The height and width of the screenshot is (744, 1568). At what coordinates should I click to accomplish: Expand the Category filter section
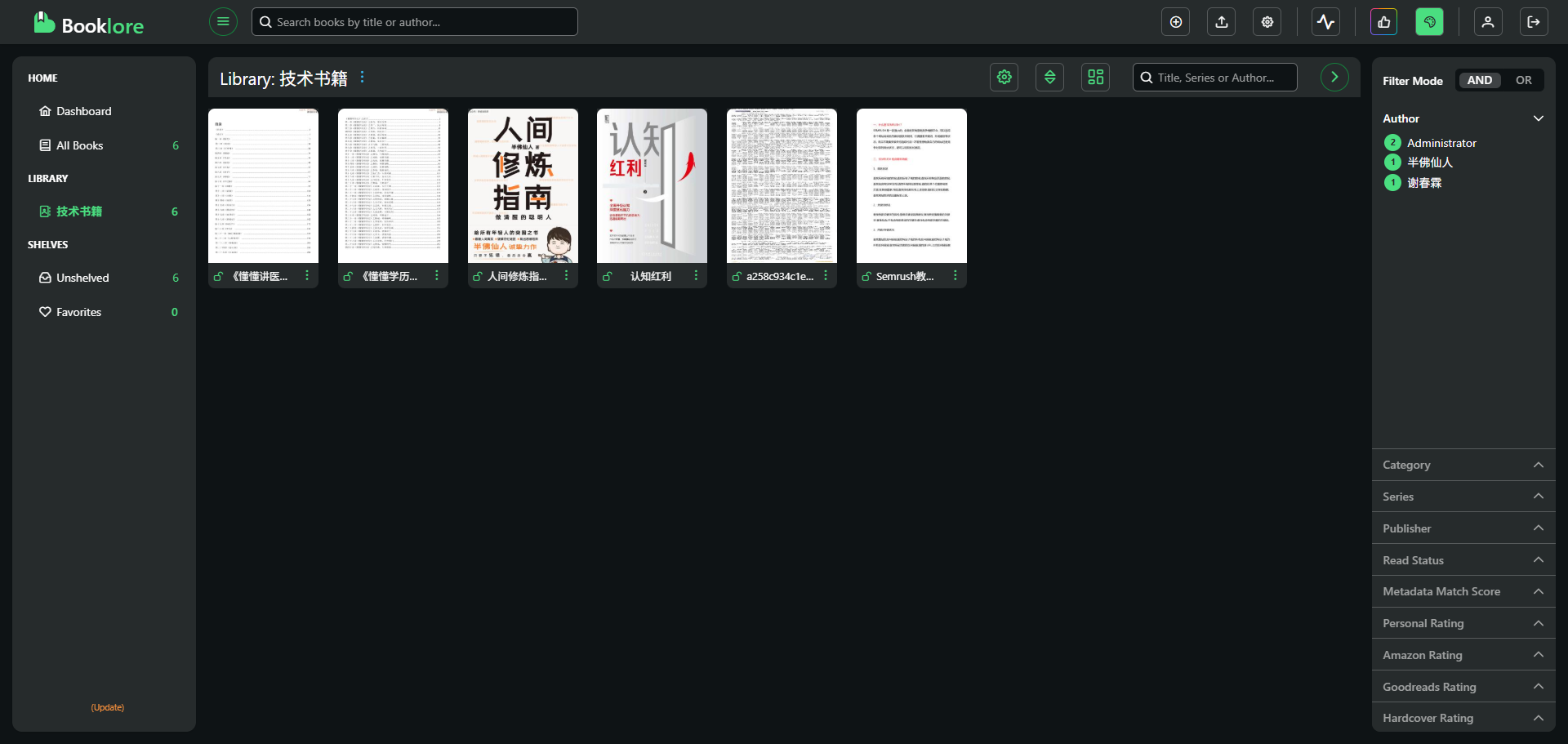click(1463, 465)
